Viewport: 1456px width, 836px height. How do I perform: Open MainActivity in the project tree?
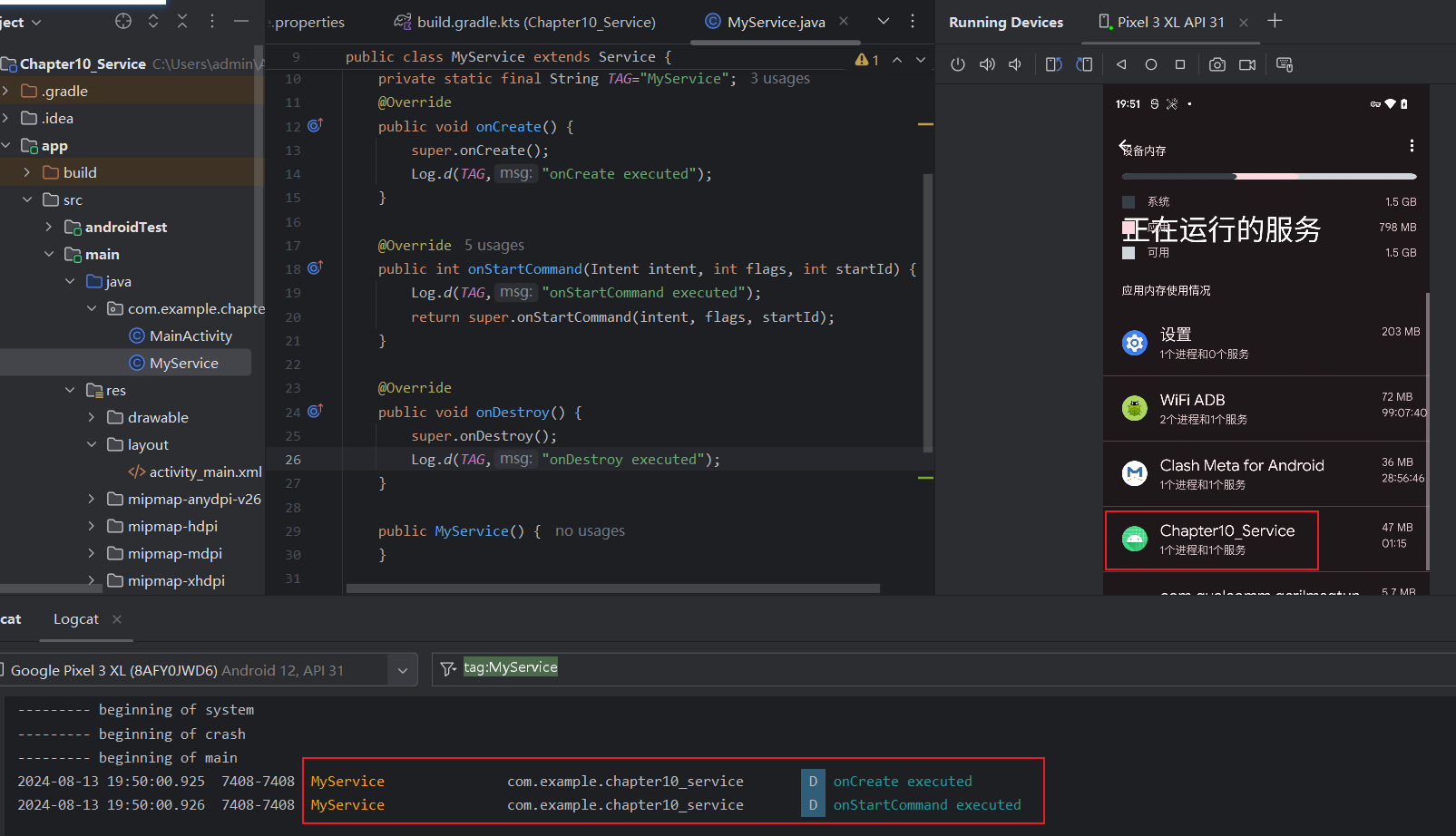[191, 335]
